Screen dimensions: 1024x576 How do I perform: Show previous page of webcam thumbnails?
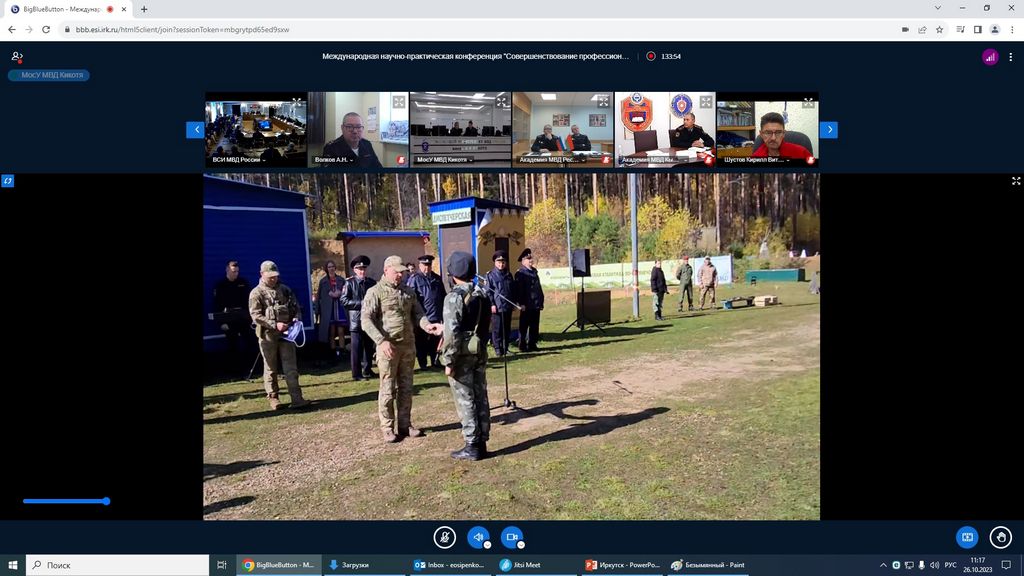pyautogui.click(x=196, y=130)
